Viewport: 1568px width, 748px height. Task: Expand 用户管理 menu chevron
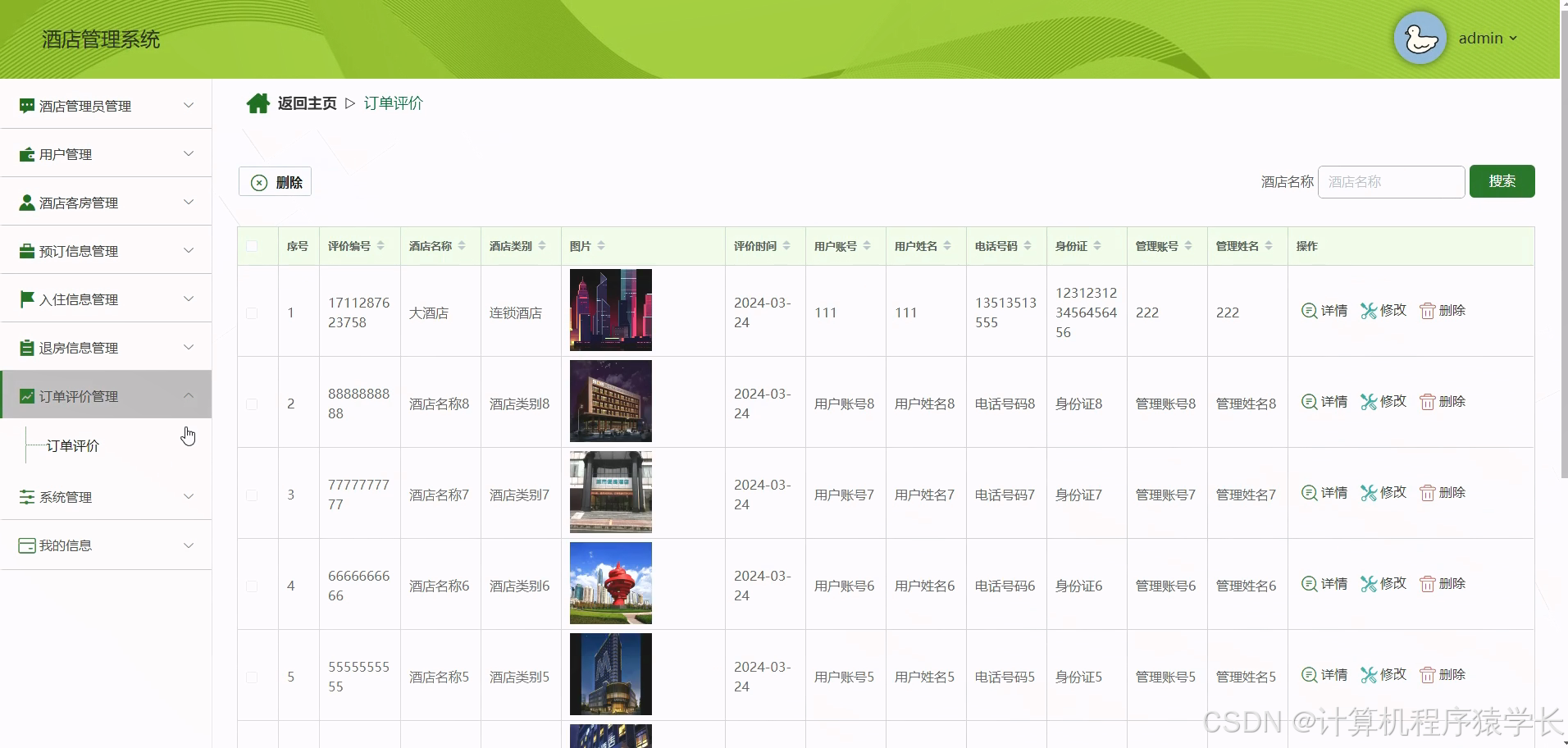pyautogui.click(x=189, y=153)
